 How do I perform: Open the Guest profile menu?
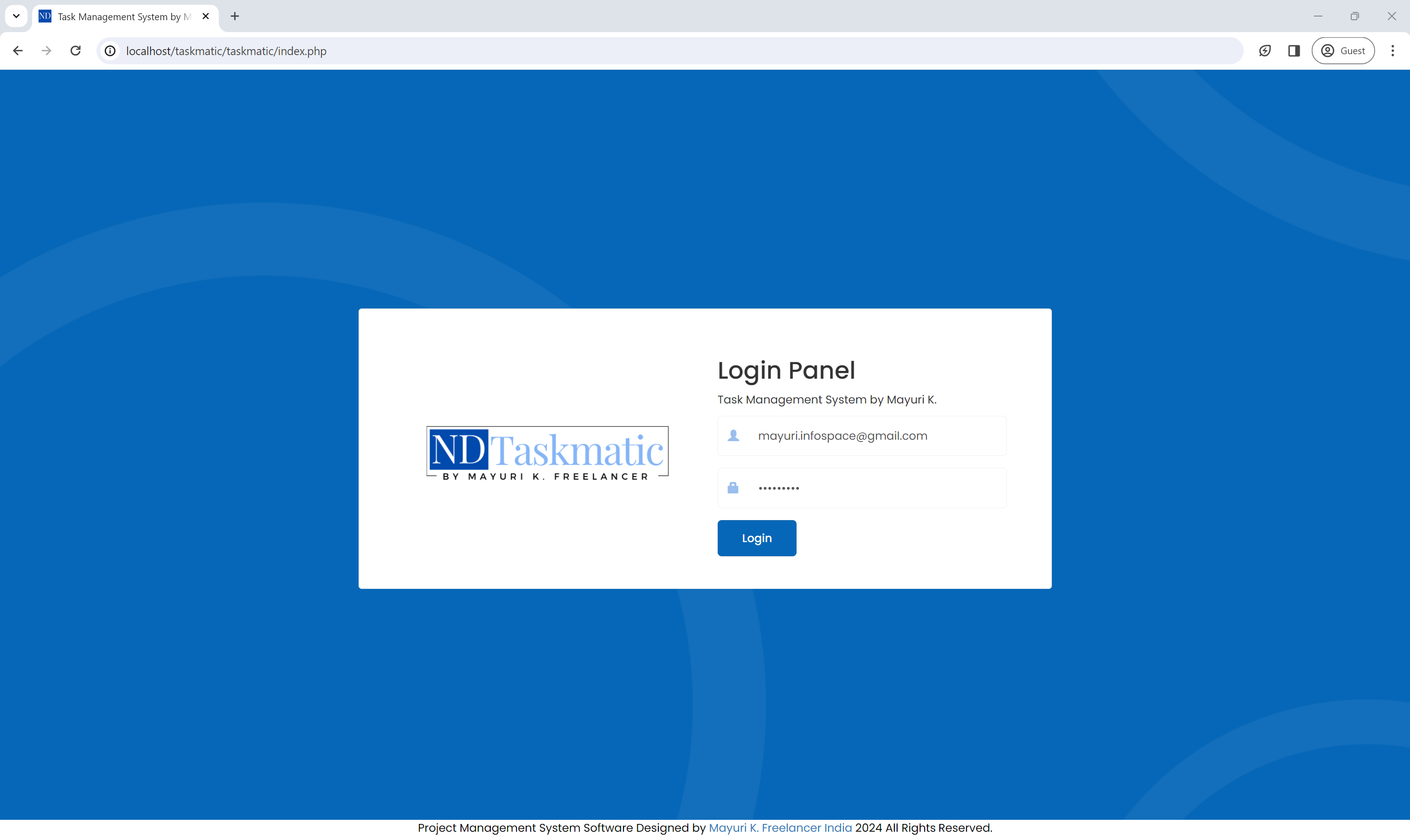tap(1343, 51)
